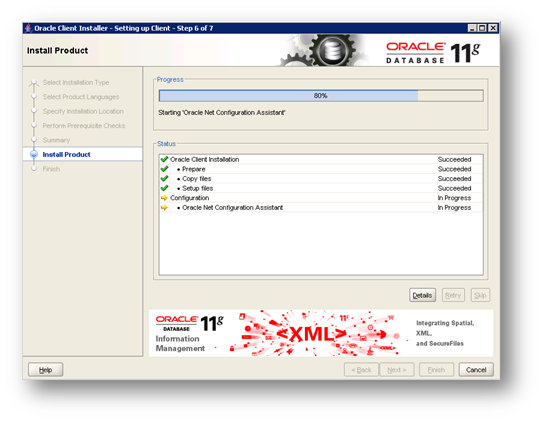Cancel the Oracle client installation
The width and height of the screenshot is (543, 422).
coord(476,370)
